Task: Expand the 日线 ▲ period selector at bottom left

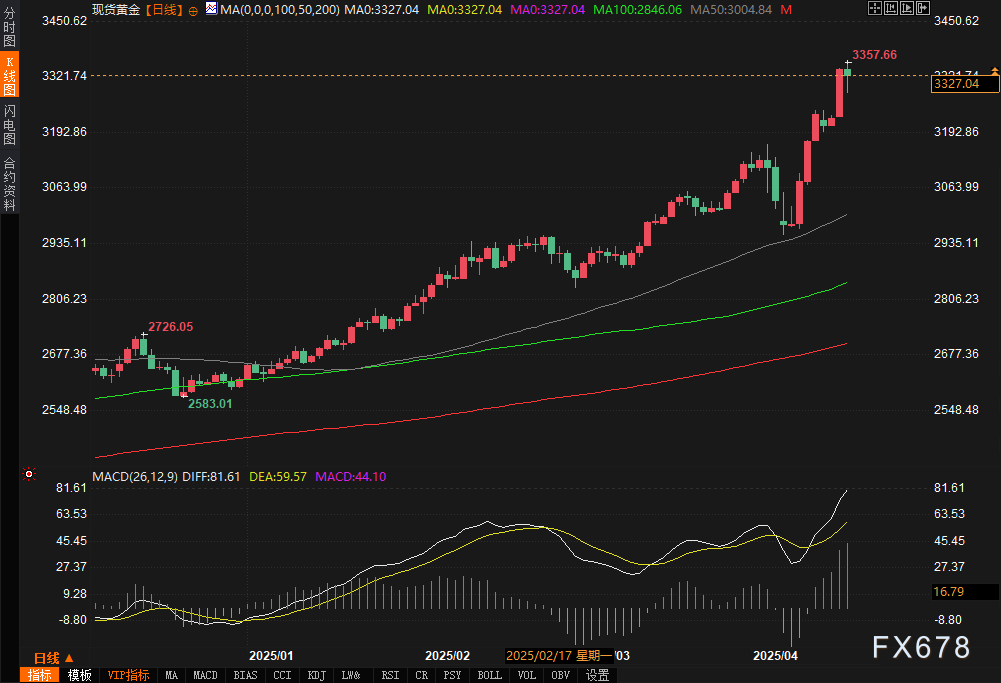Action: (52, 657)
